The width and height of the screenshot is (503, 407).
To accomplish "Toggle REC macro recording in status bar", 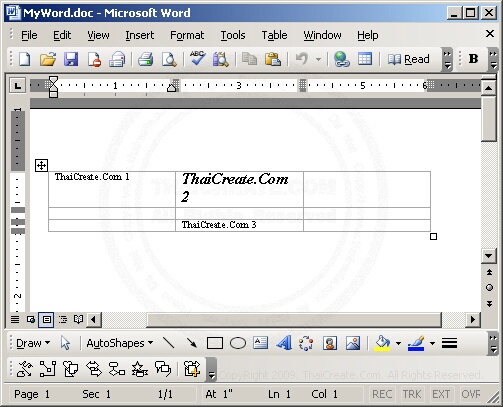I will [382, 394].
